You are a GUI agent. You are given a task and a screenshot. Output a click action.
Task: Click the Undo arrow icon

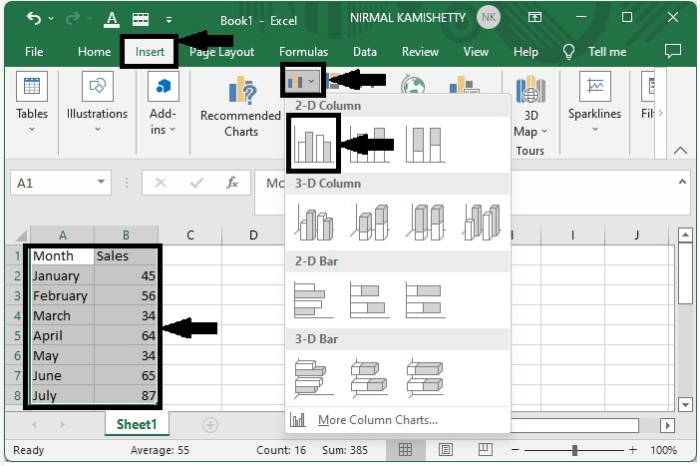click(x=34, y=19)
